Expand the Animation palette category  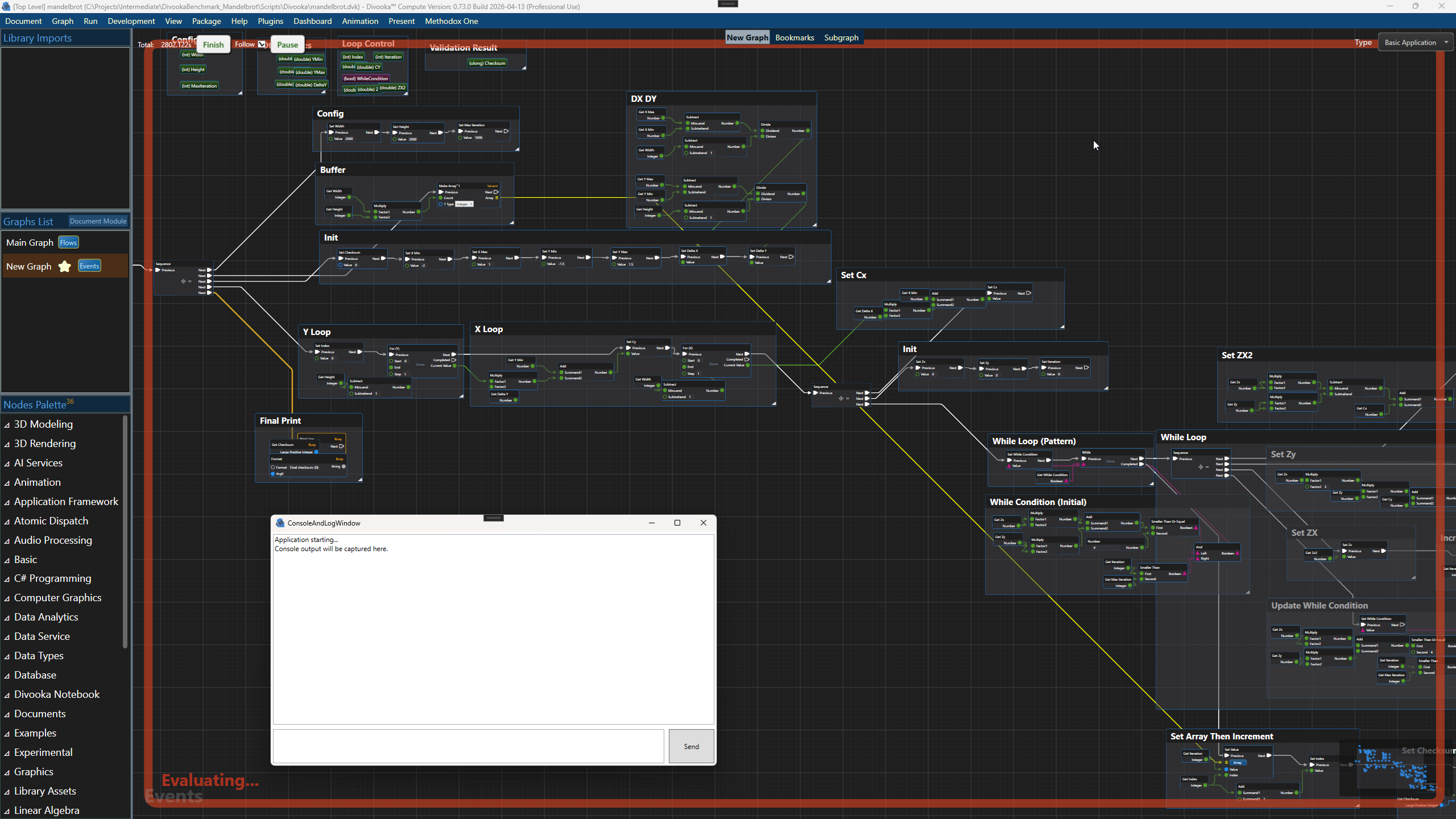pyautogui.click(x=7, y=483)
